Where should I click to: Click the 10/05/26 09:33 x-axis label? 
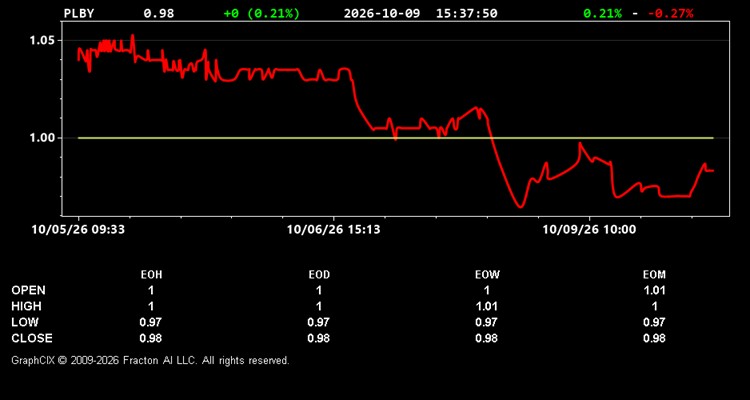tap(78, 230)
